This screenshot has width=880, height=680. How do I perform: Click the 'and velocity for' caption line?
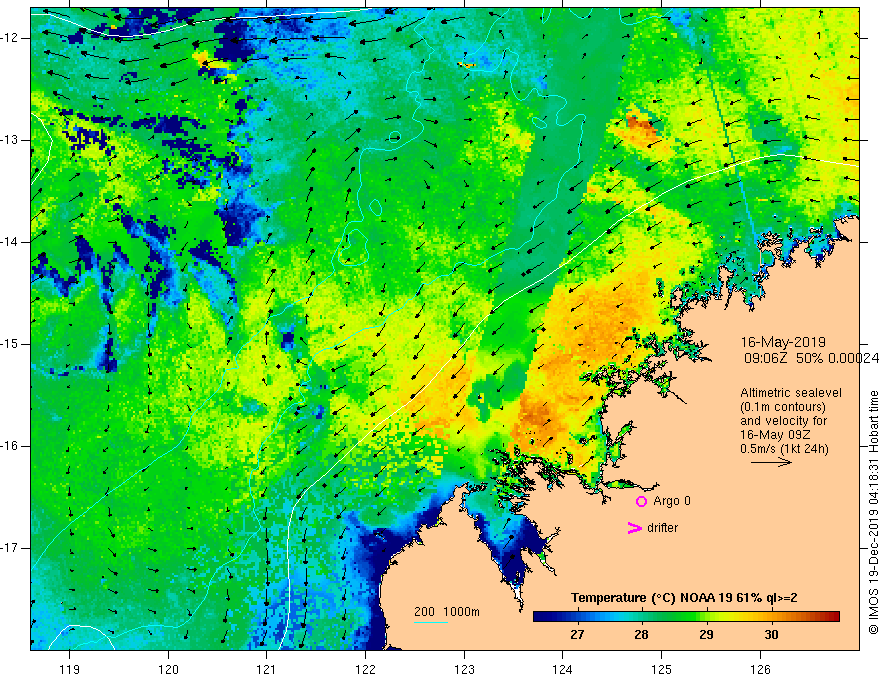pos(783,421)
